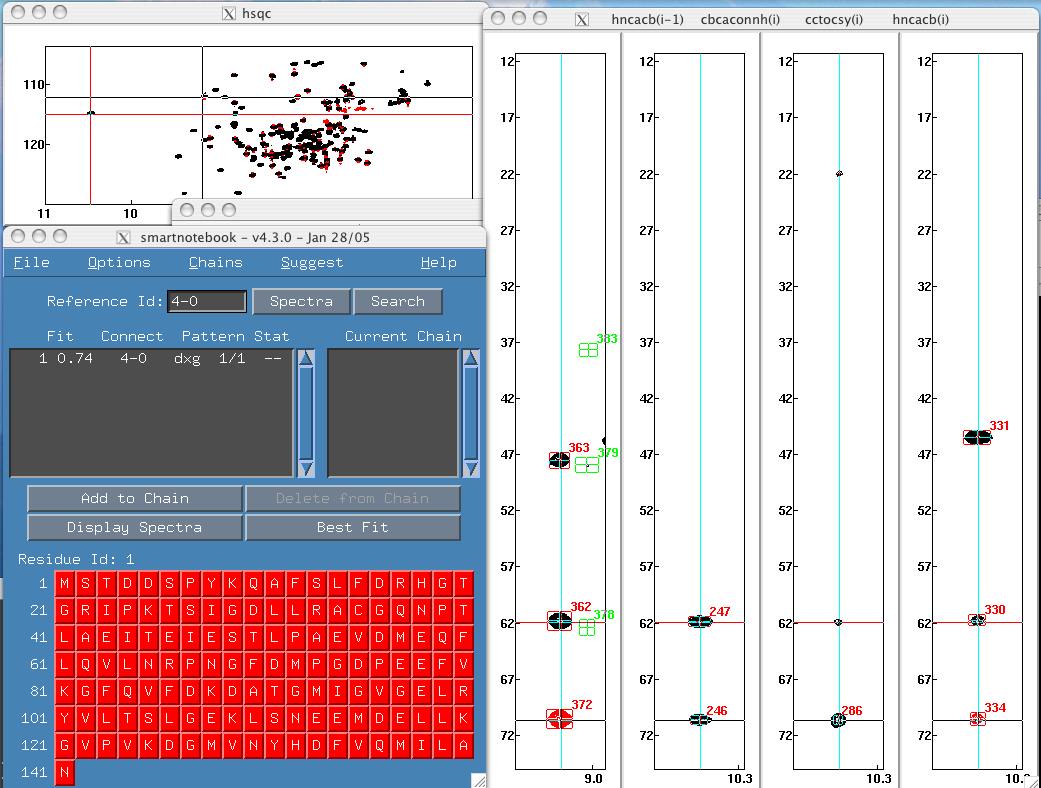
Task: Select peak 372 red marker
Action: click(559, 718)
